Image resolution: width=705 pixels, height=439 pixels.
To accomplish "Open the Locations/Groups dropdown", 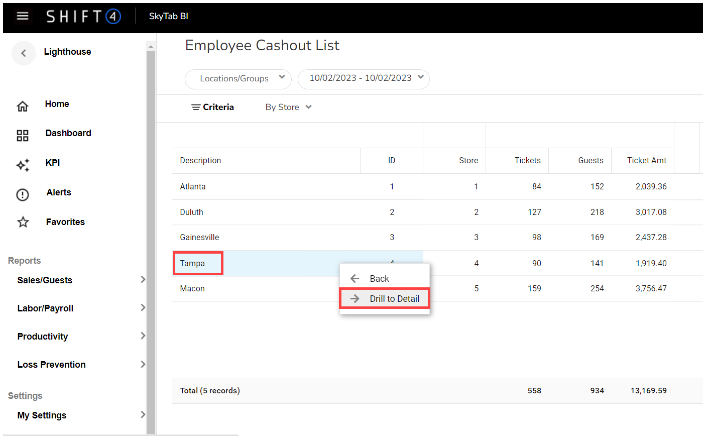I will click(238, 78).
